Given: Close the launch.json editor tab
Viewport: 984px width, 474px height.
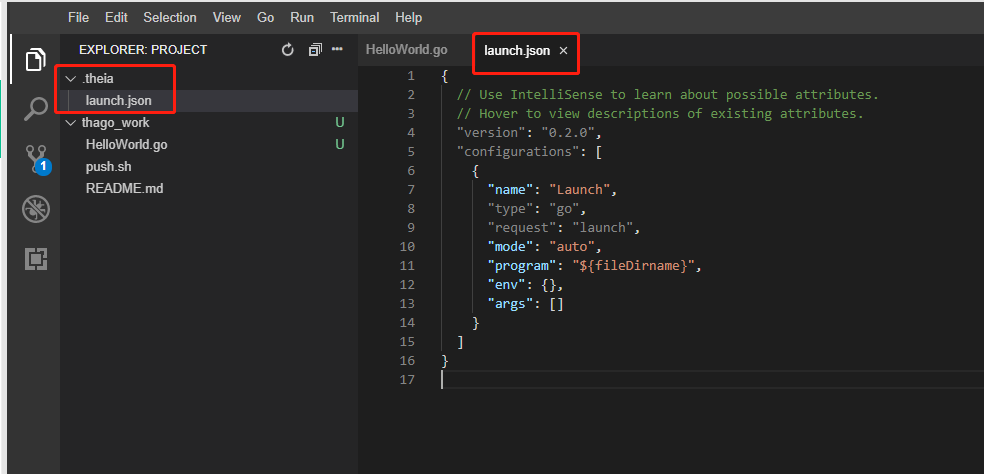Looking at the screenshot, I should (564, 51).
